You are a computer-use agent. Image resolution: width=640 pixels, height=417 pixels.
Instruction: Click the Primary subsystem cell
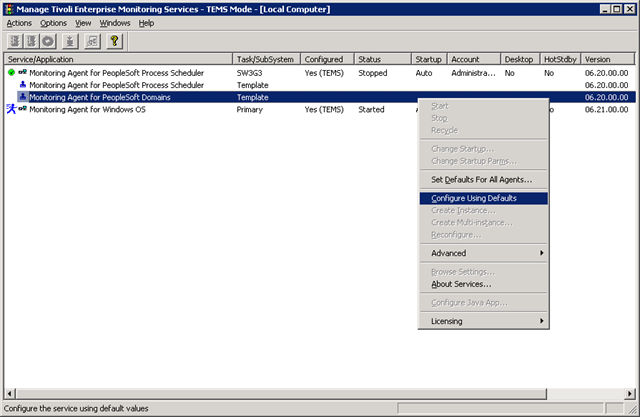click(x=249, y=109)
